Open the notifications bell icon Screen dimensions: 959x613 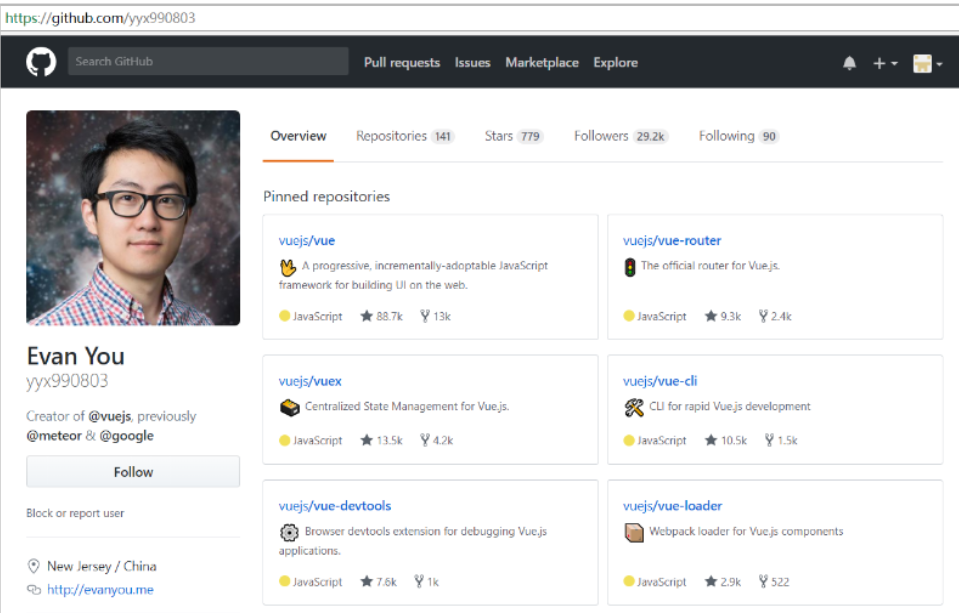849,63
